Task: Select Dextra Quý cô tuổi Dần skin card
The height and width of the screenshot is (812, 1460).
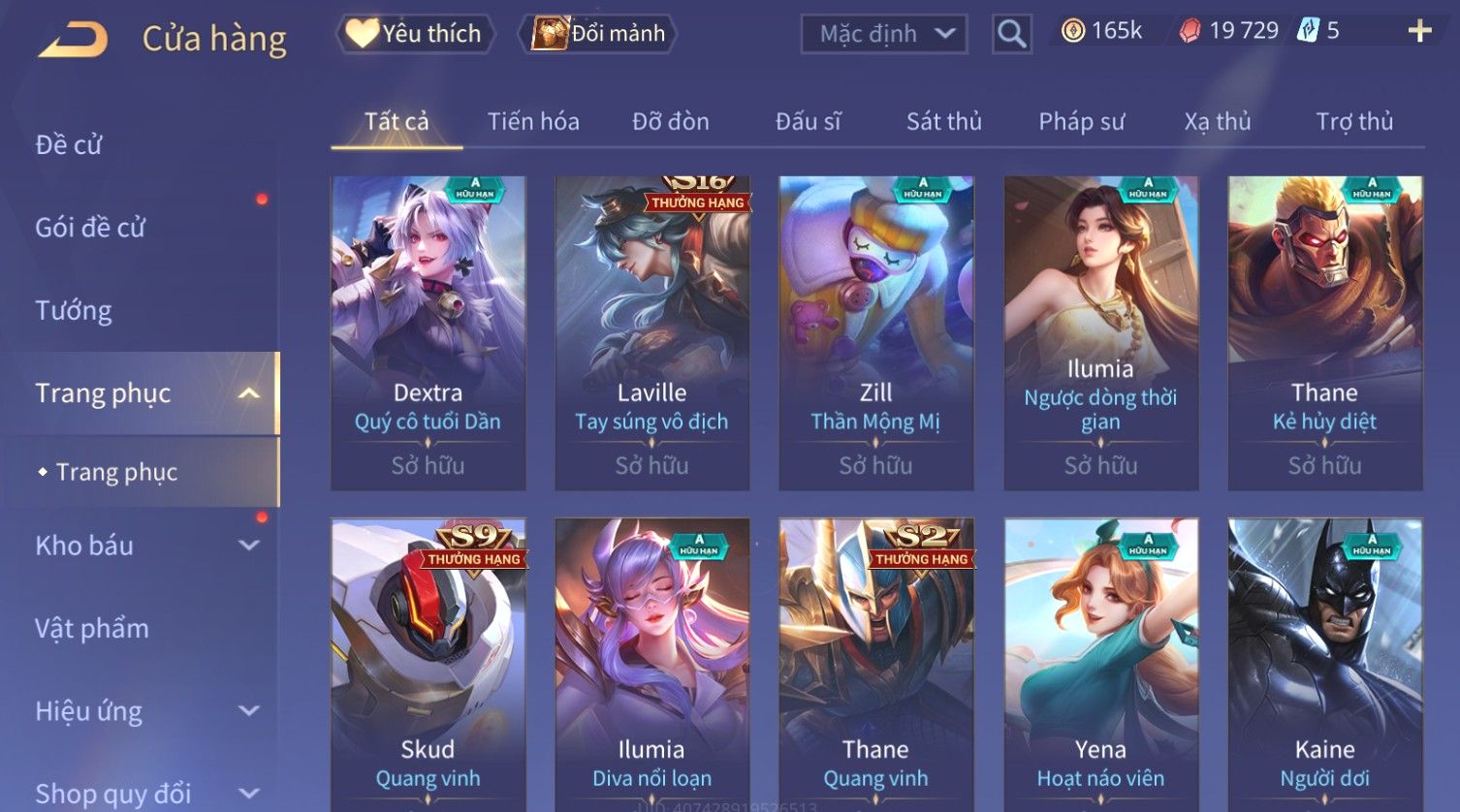Action: [428, 332]
